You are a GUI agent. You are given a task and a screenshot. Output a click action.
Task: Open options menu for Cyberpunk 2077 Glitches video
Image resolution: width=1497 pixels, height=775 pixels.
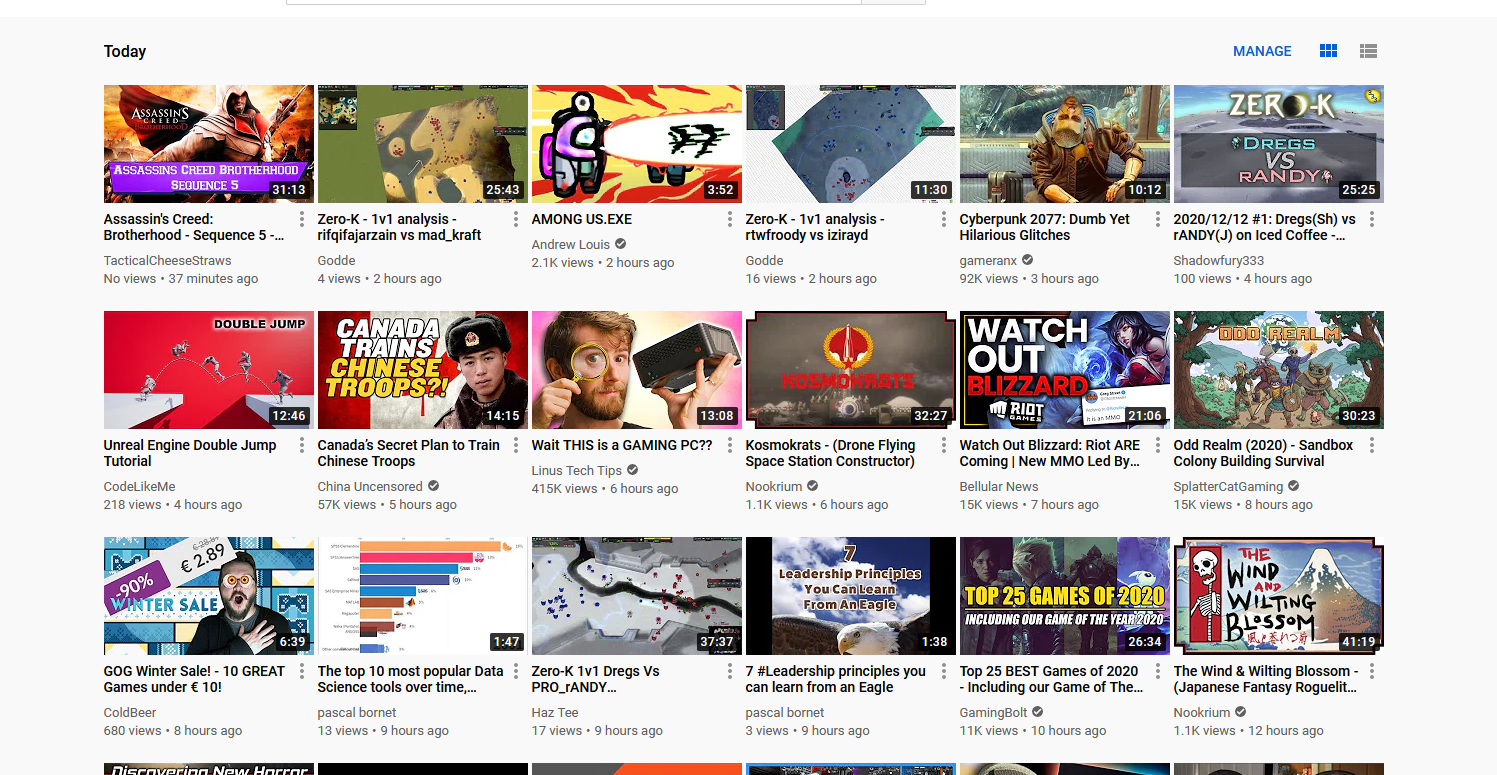click(x=1158, y=219)
